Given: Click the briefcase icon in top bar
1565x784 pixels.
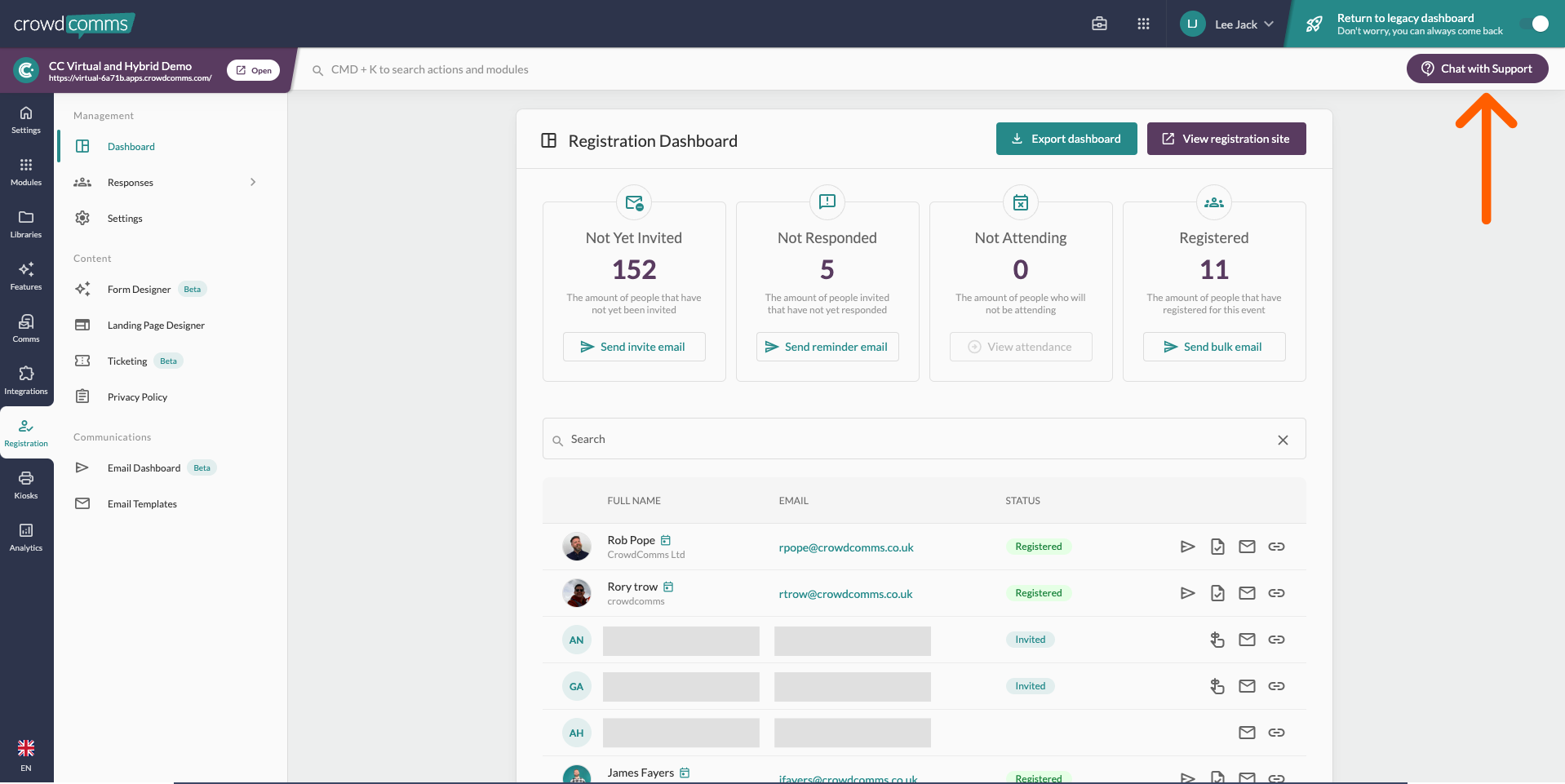Looking at the screenshot, I should pyautogui.click(x=1099, y=24).
